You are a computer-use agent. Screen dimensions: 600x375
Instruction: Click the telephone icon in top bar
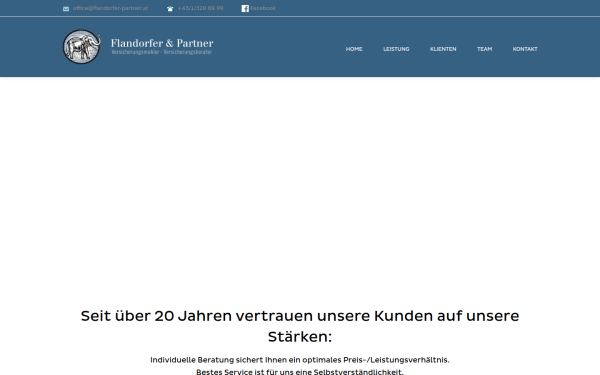tap(170, 9)
